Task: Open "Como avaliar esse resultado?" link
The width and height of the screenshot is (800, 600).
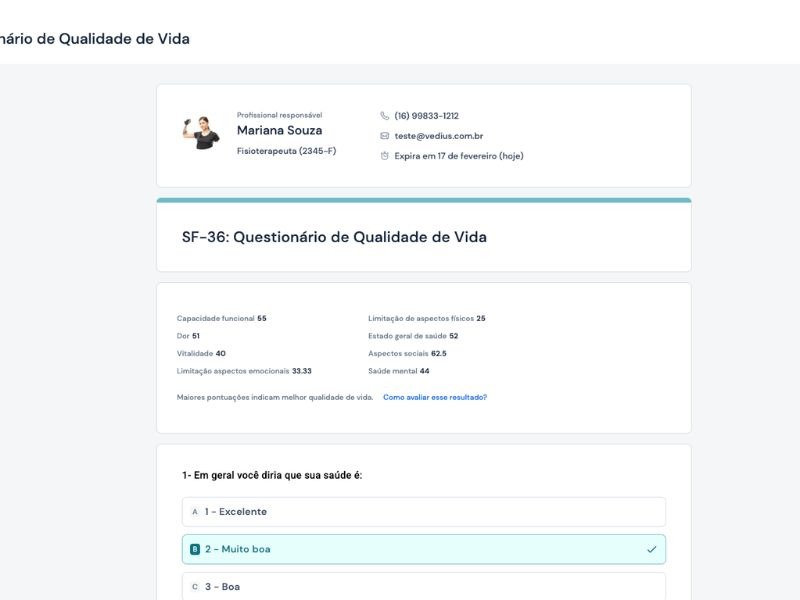Action: [x=435, y=397]
